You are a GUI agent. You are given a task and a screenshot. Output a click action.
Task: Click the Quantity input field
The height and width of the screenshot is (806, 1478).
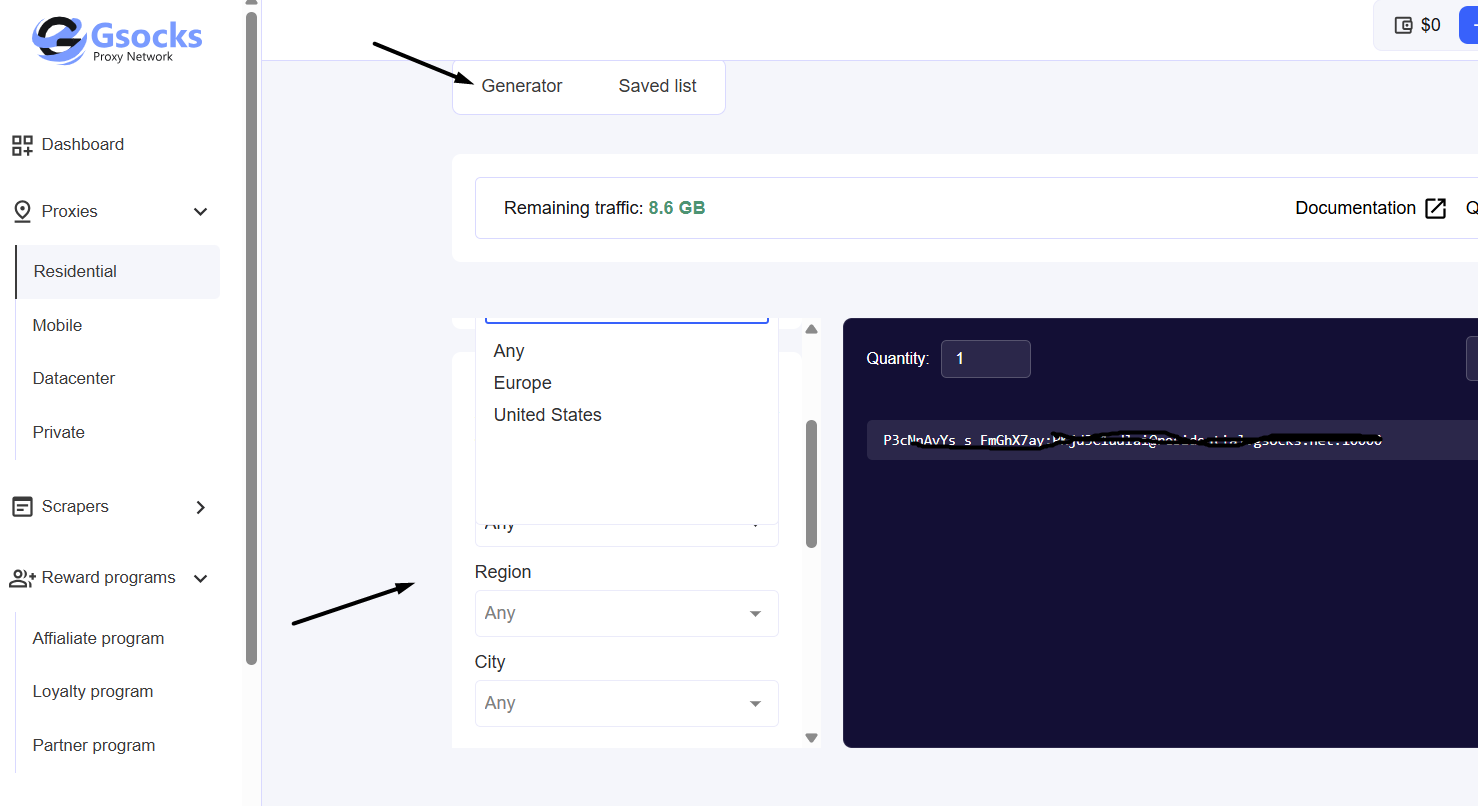tap(986, 359)
